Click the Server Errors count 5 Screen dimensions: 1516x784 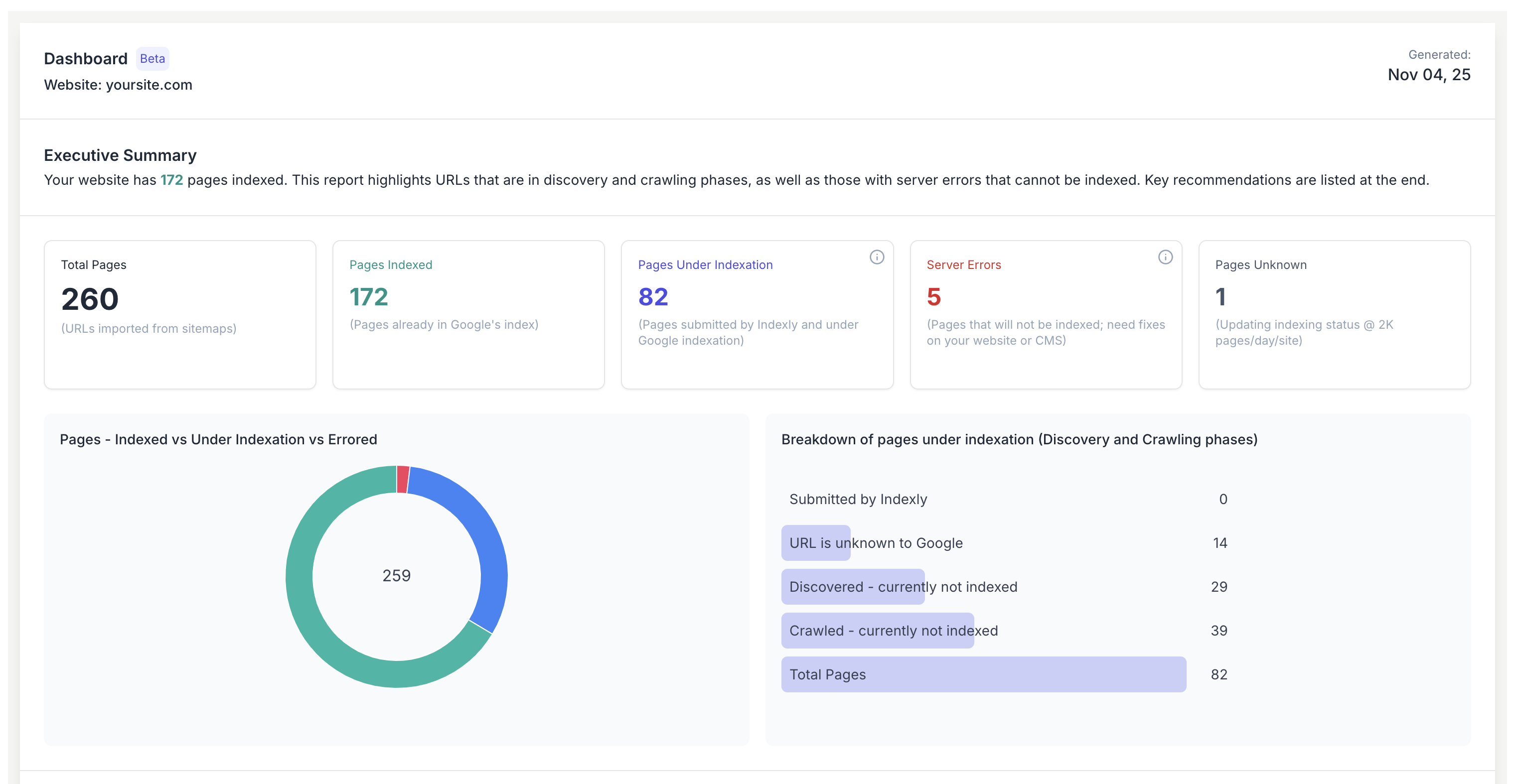point(933,297)
